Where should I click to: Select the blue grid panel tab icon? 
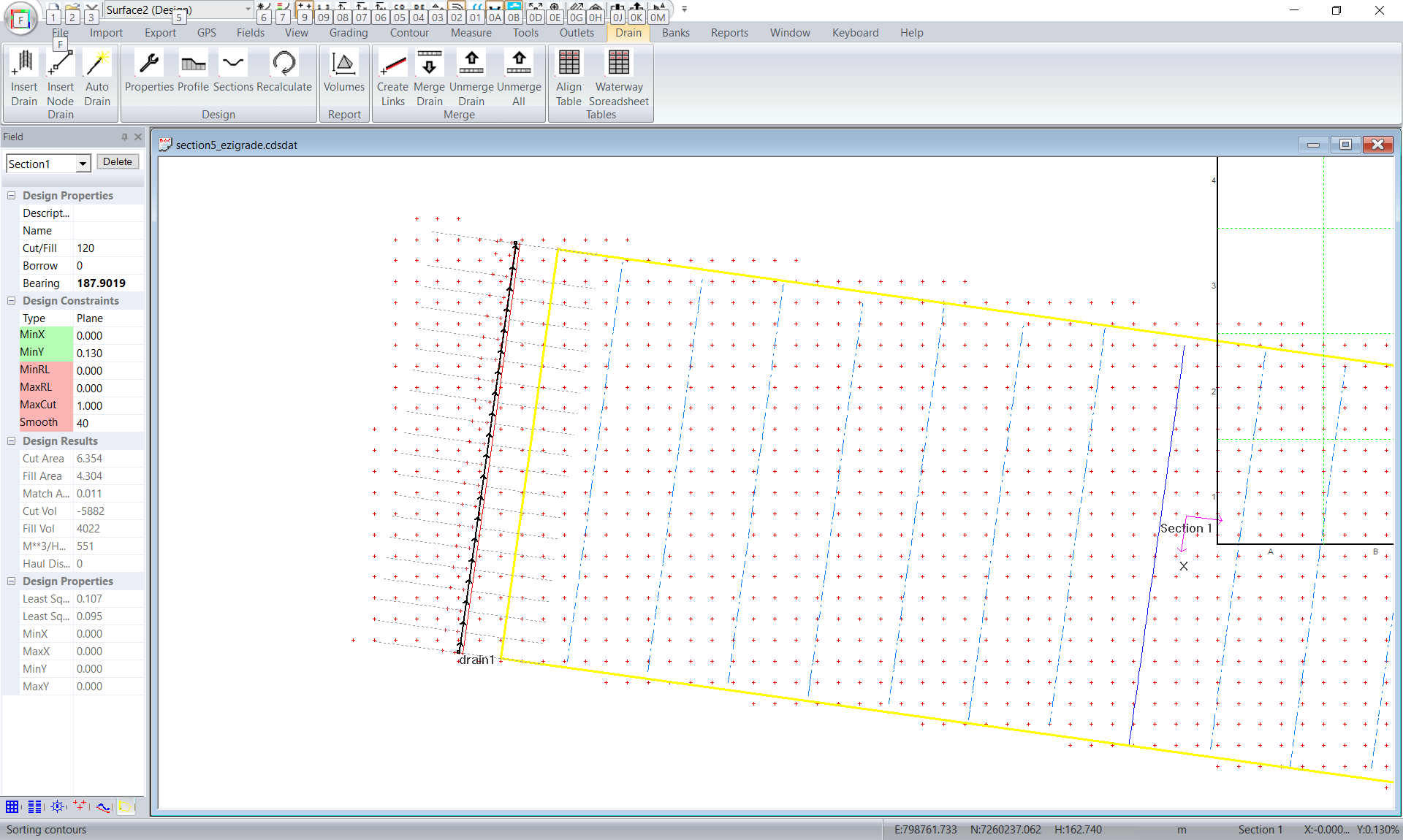(x=12, y=806)
